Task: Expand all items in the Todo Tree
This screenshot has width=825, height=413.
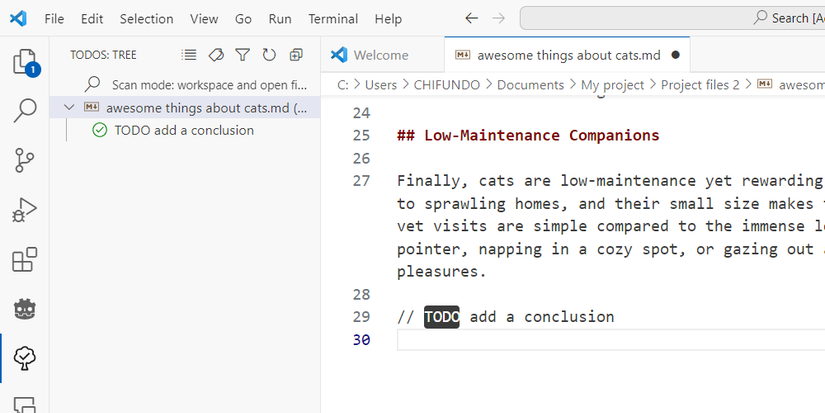Action: point(296,55)
